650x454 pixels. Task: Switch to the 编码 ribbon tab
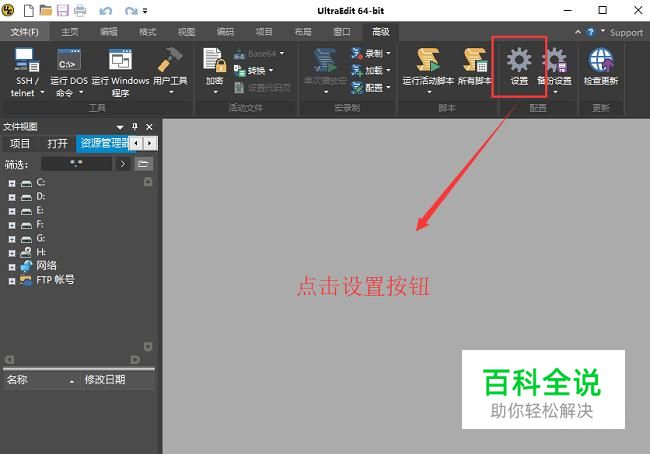pos(225,32)
